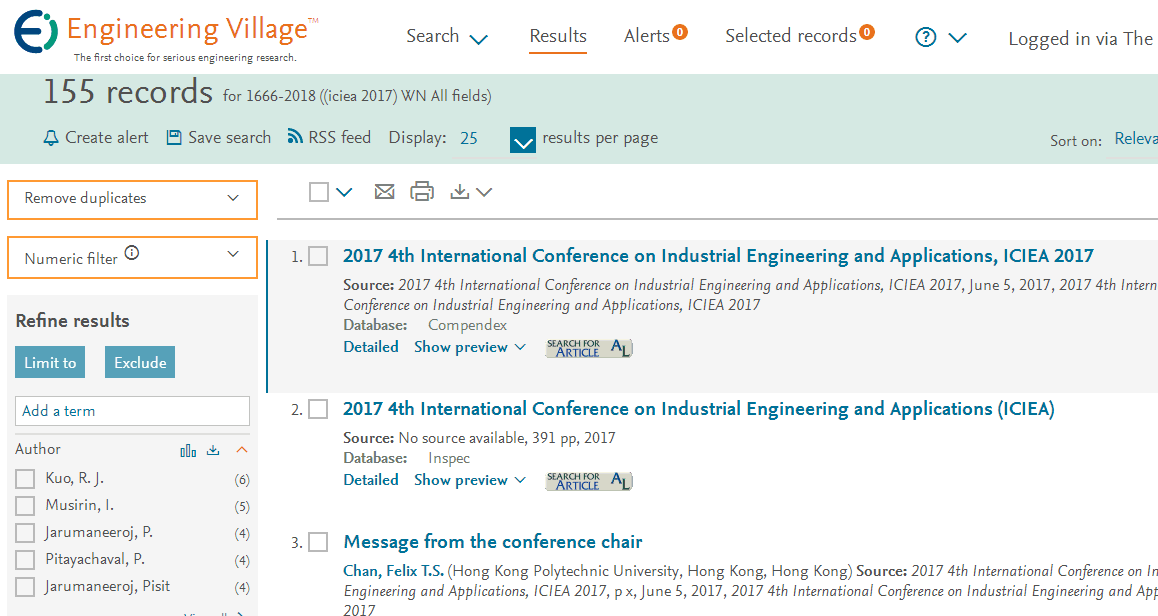
Task: Check the box for record 2
Action: (x=318, y=409)
